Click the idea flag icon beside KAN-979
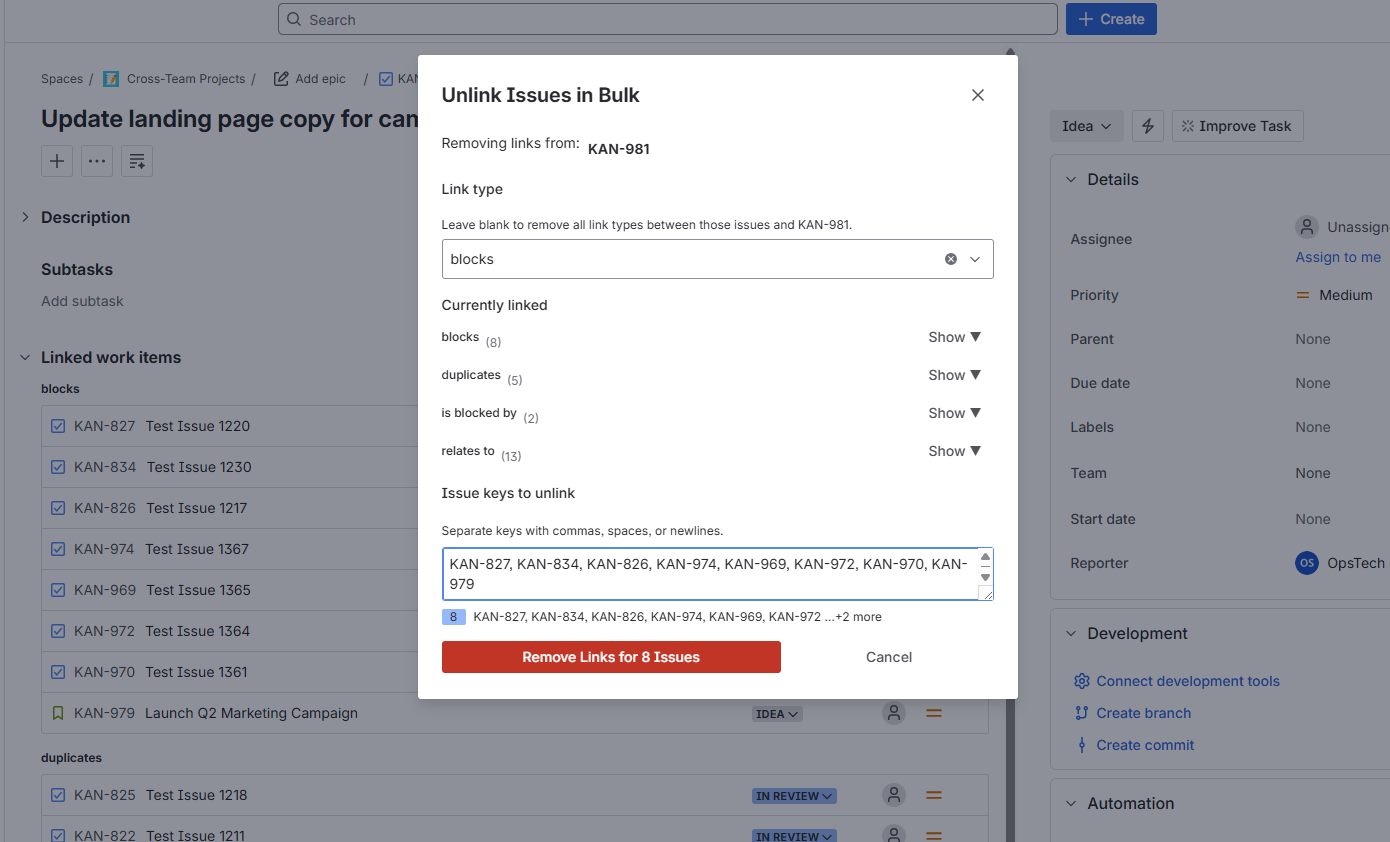The image size is (1390, 842). pos(57,713)
